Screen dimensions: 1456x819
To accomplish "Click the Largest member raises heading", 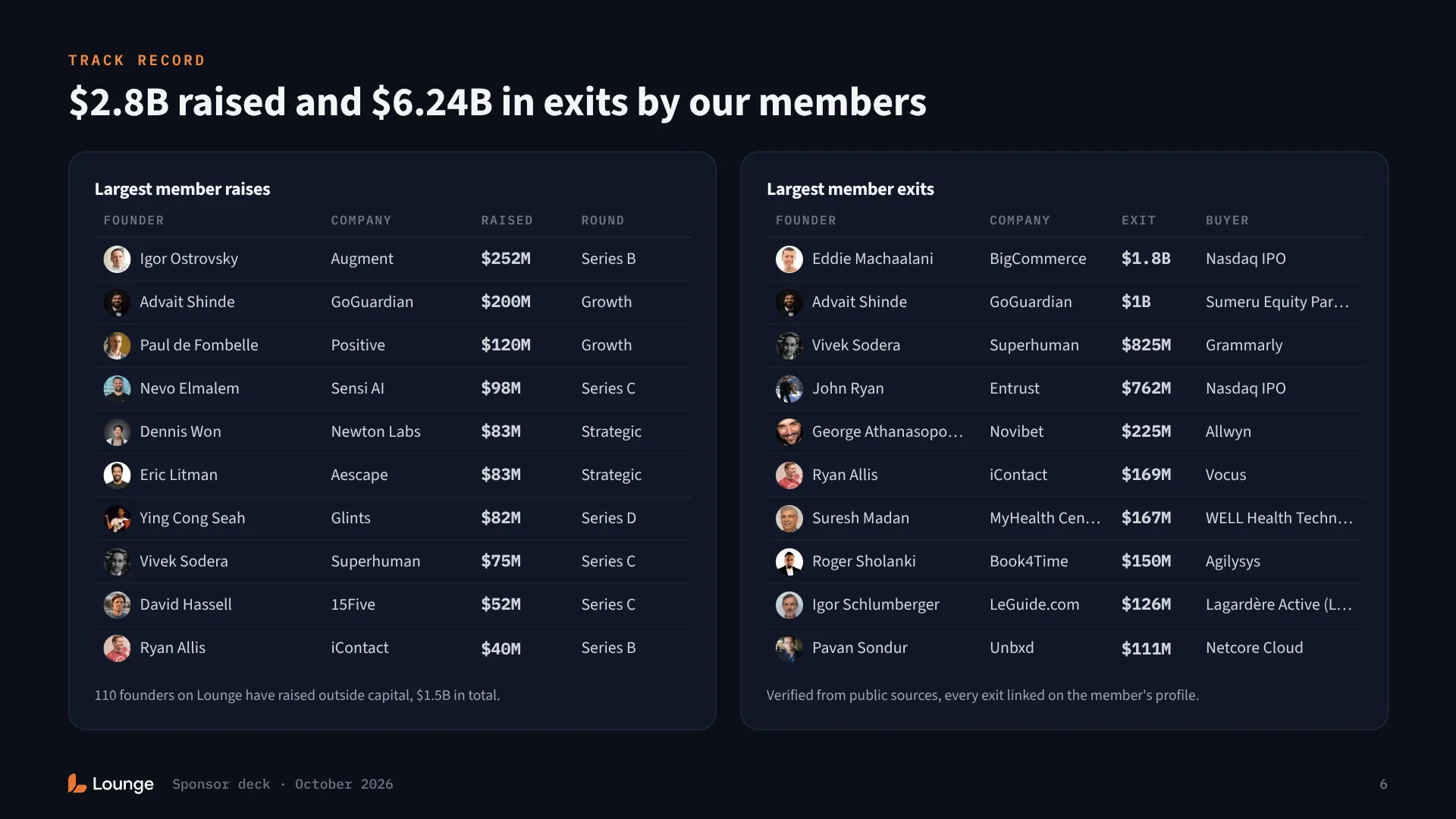I will pos(182,189).
